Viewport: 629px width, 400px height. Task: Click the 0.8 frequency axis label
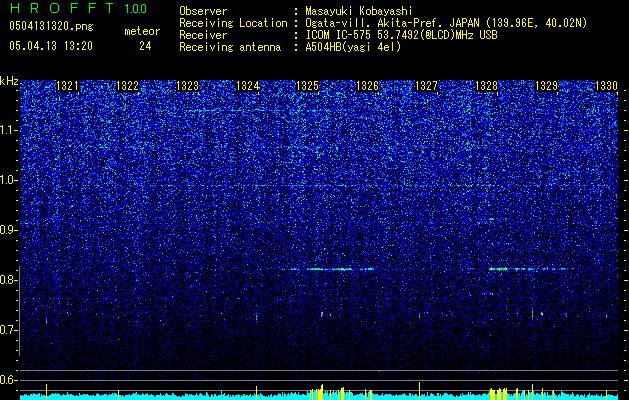(x=8, y=280)
